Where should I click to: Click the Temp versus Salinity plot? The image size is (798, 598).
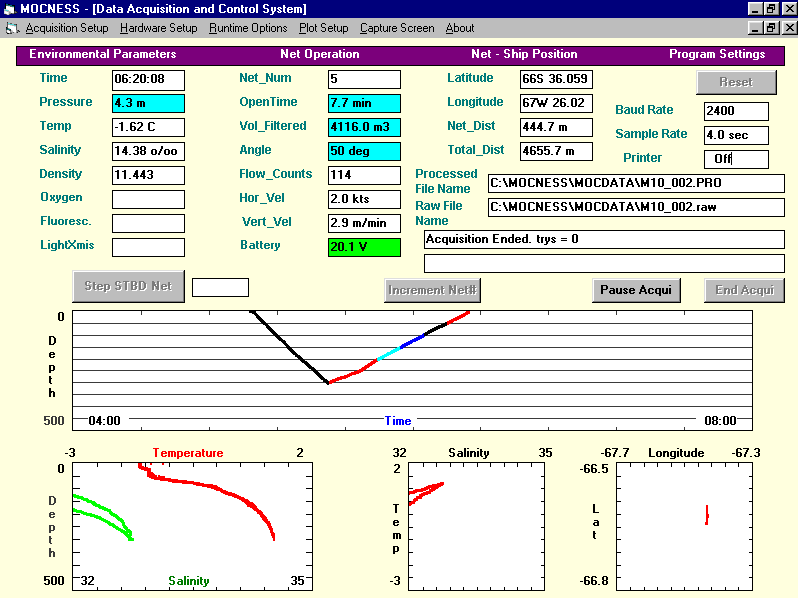tap(476, 527)
